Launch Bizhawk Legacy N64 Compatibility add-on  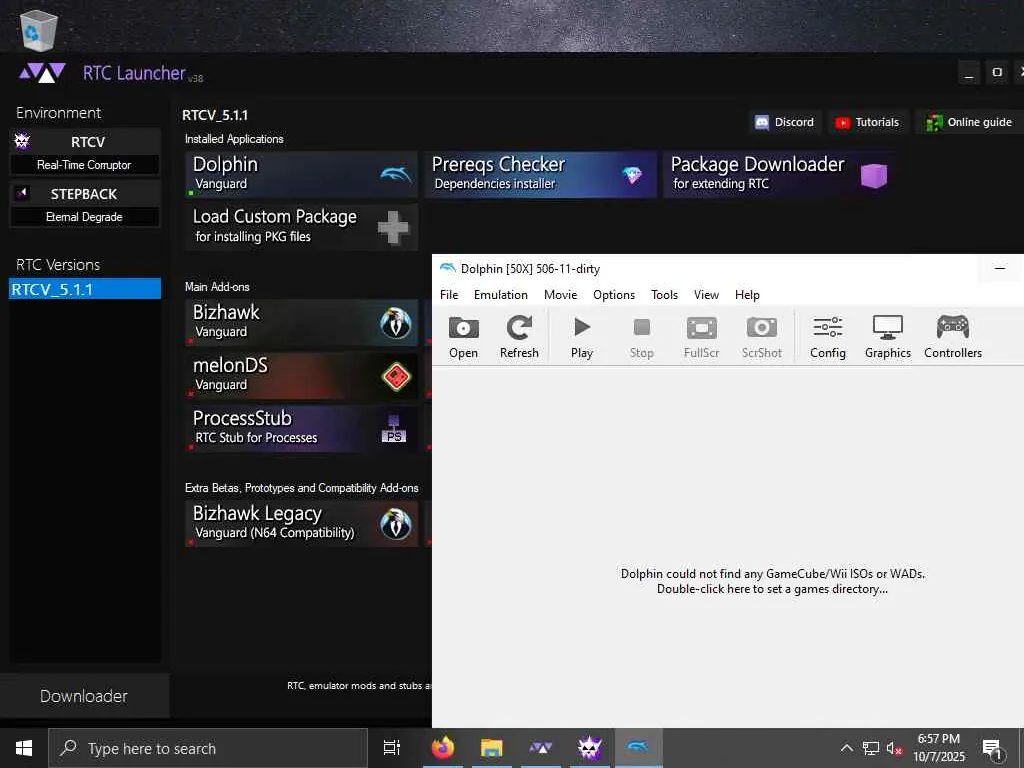click(x=301, y=524)
